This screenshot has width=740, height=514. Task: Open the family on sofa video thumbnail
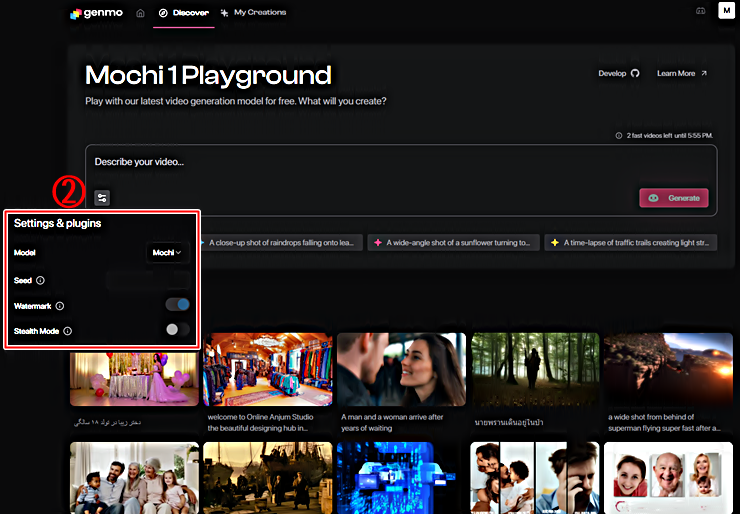pyautogui.click(x=135, y=478)
